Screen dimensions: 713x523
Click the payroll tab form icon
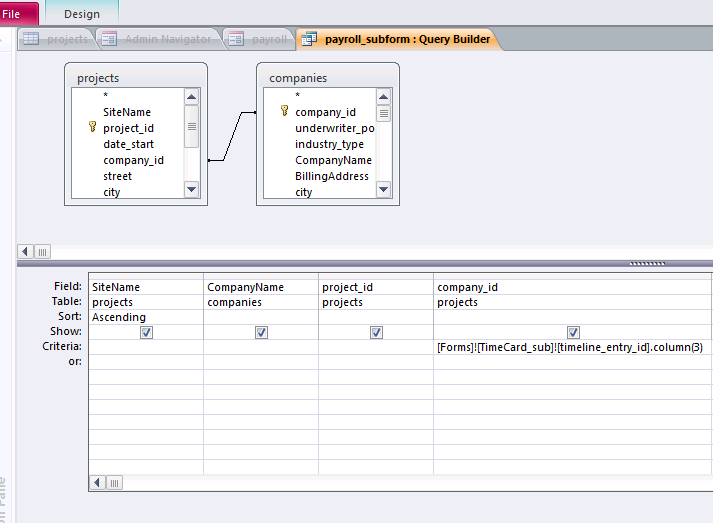[236, 40]
